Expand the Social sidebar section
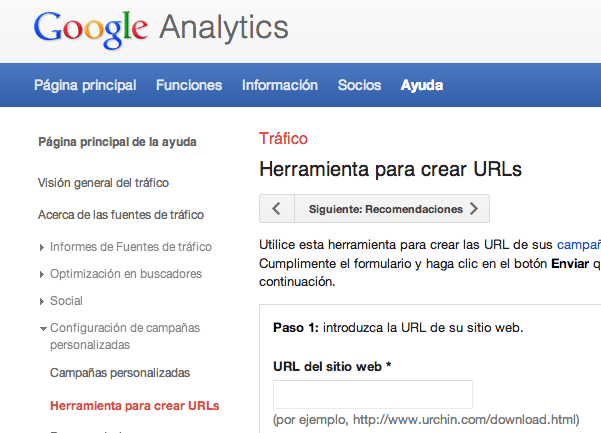This screenshot has width=601, height=433. (66, 301)
